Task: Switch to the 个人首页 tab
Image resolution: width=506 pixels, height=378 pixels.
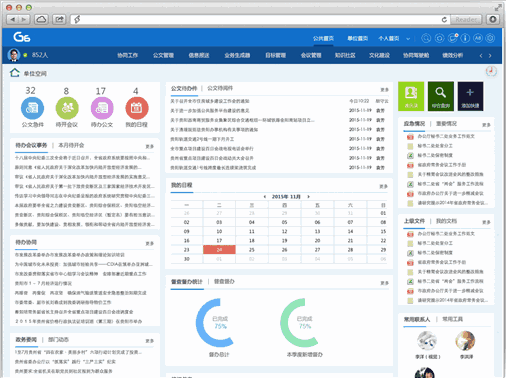Action: 389,38
